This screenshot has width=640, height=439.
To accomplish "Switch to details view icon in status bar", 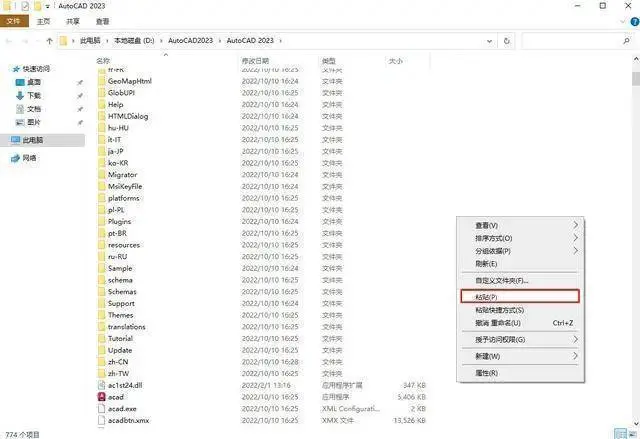I will [620, 434].
